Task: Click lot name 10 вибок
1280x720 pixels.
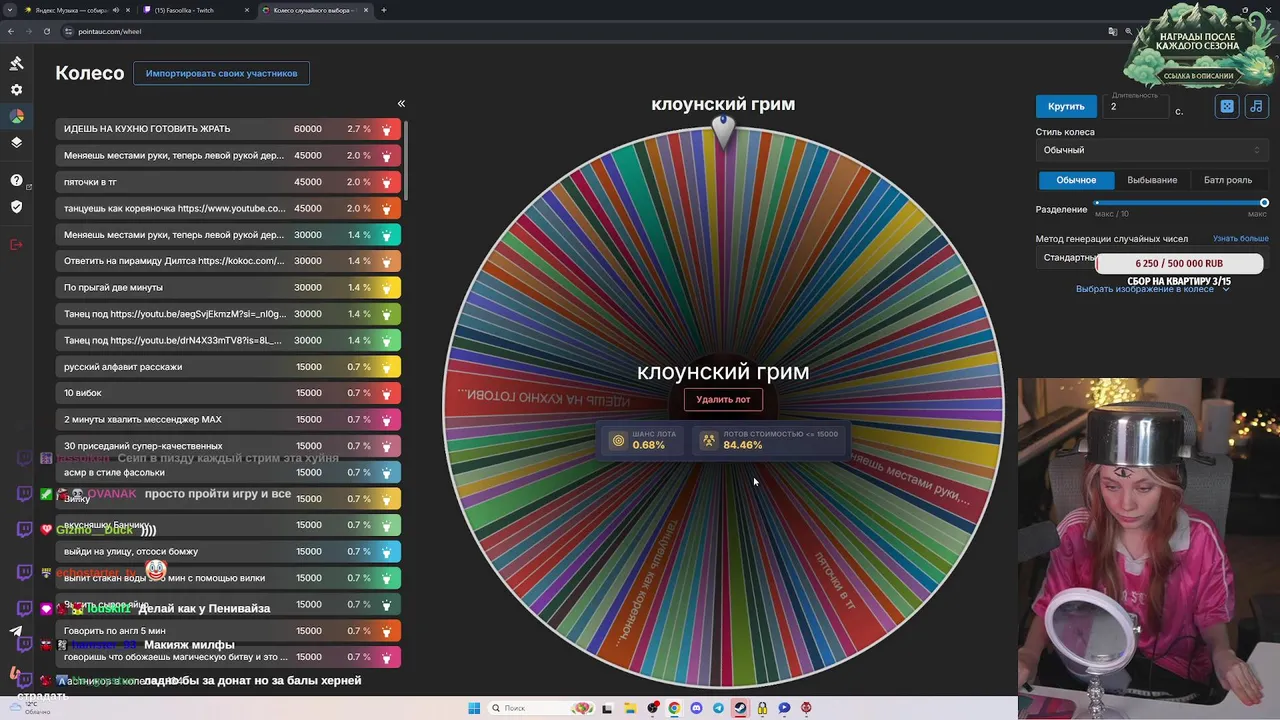Action: click(x=83, y=393)
